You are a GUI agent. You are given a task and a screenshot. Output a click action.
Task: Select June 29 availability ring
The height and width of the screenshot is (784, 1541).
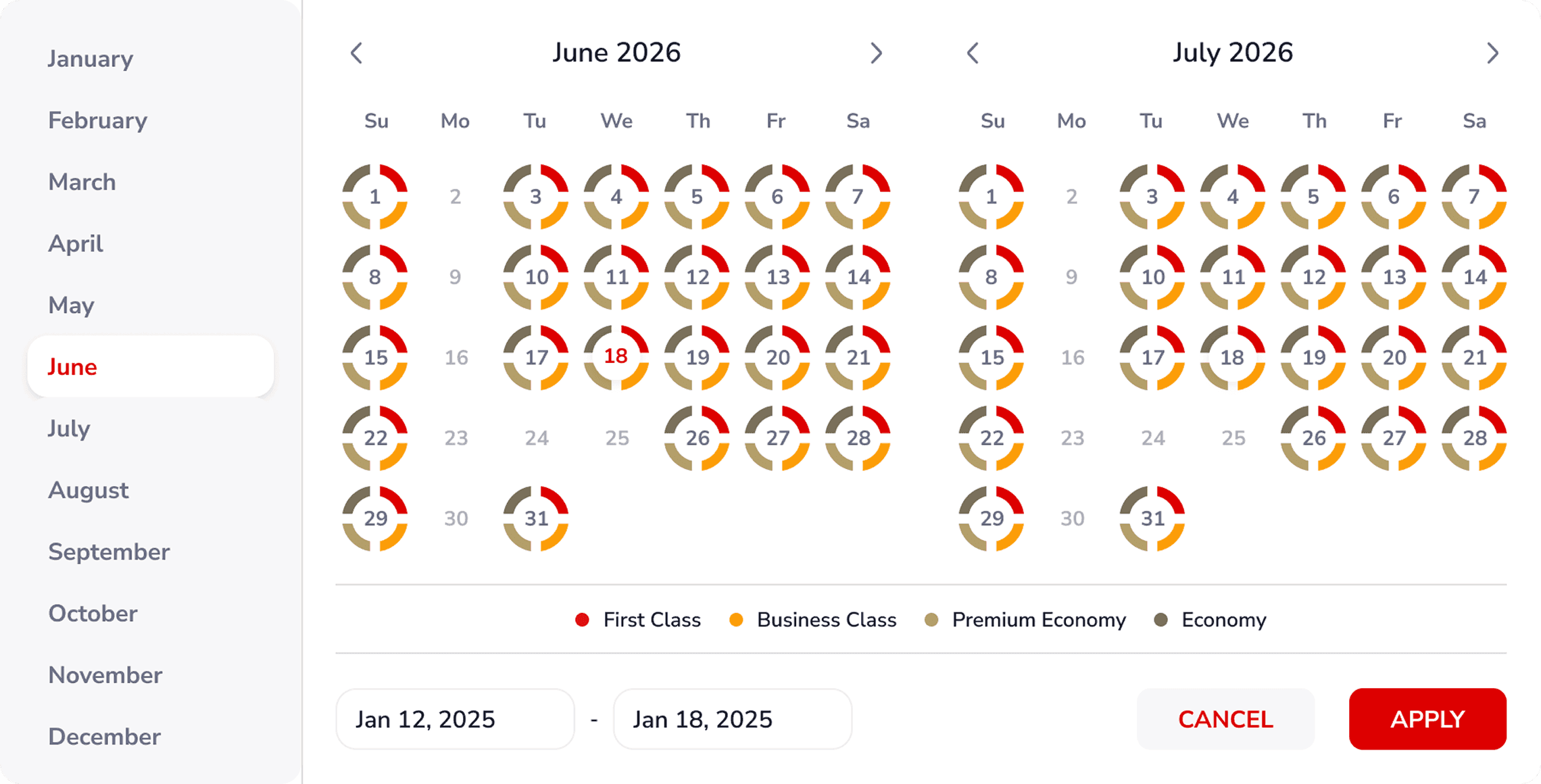coord(374,518)
